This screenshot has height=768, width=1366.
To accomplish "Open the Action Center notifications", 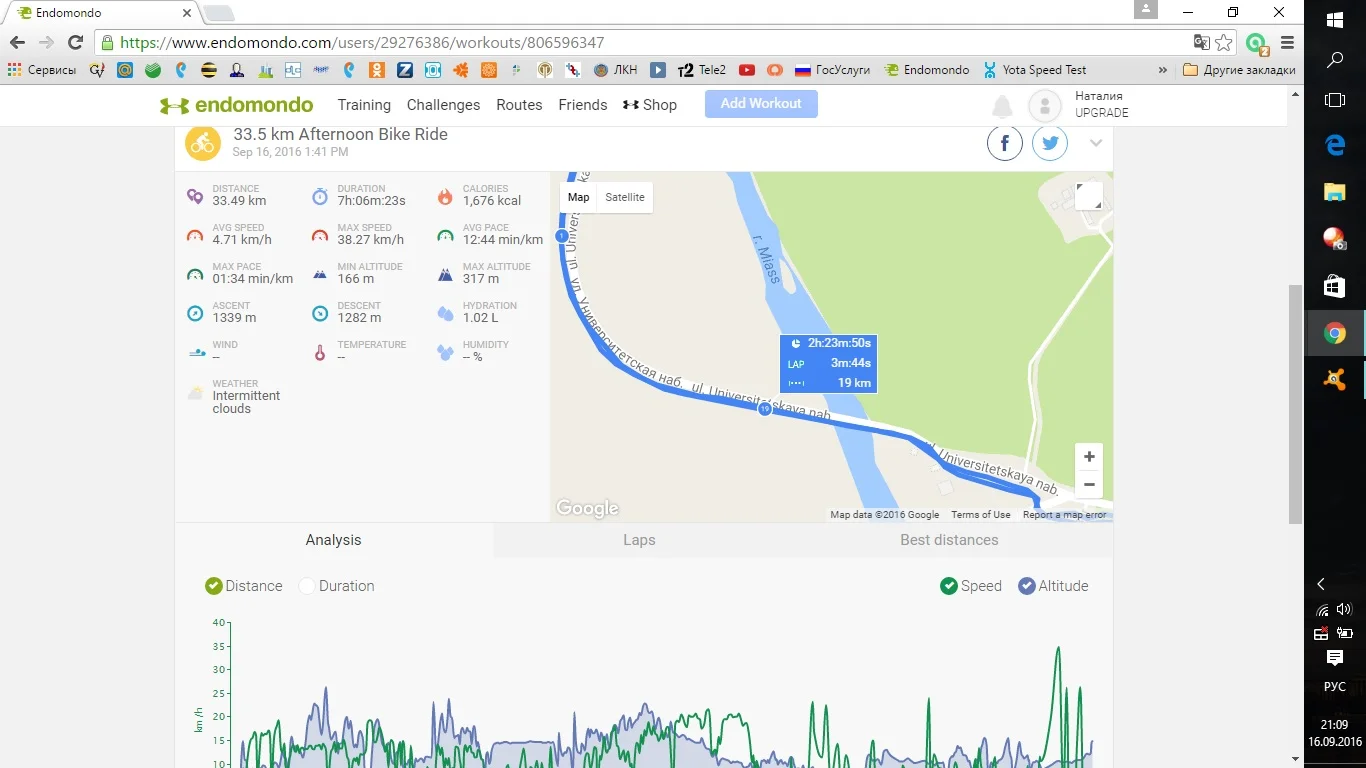I will [x=1335, y=657].
